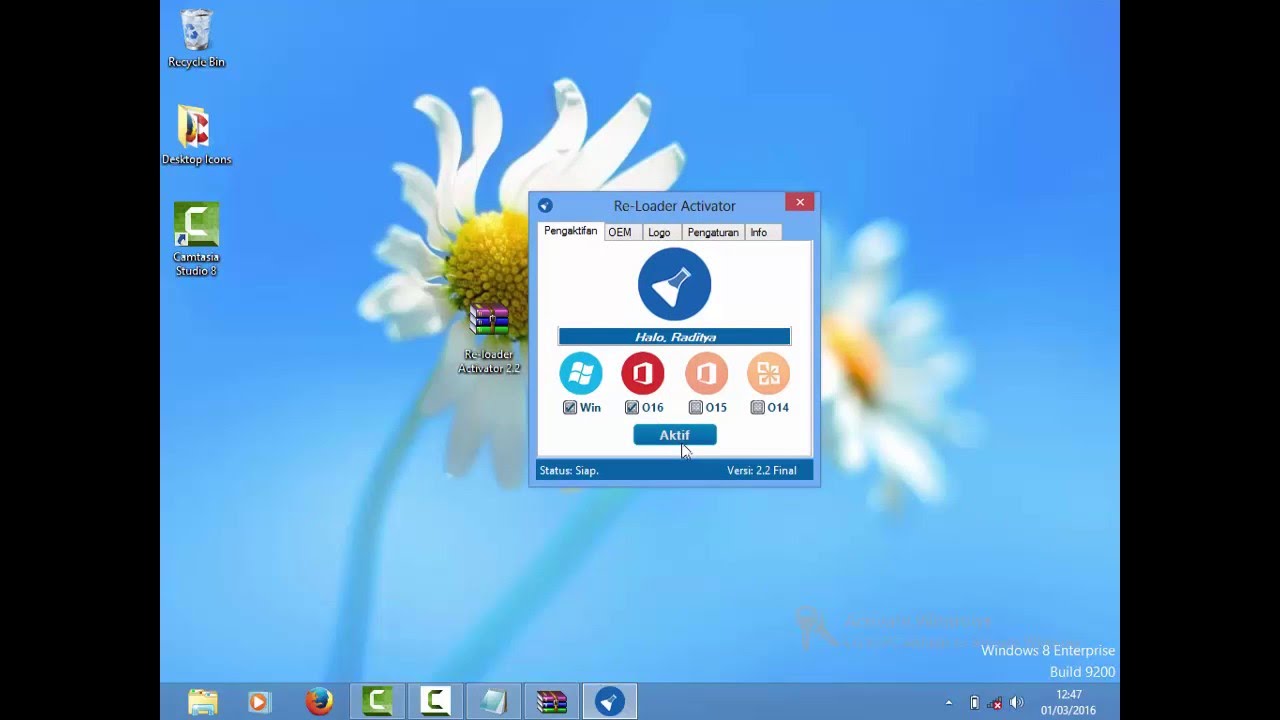Close the Re-Loader Activator window
Image resolution: width=1280 pixels, height=720 pixels.
tap(800, 202)
